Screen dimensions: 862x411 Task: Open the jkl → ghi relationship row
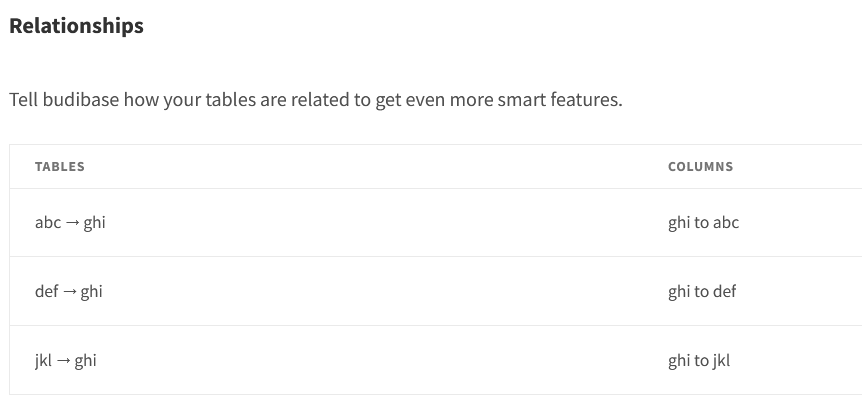[x=435, y=360]
